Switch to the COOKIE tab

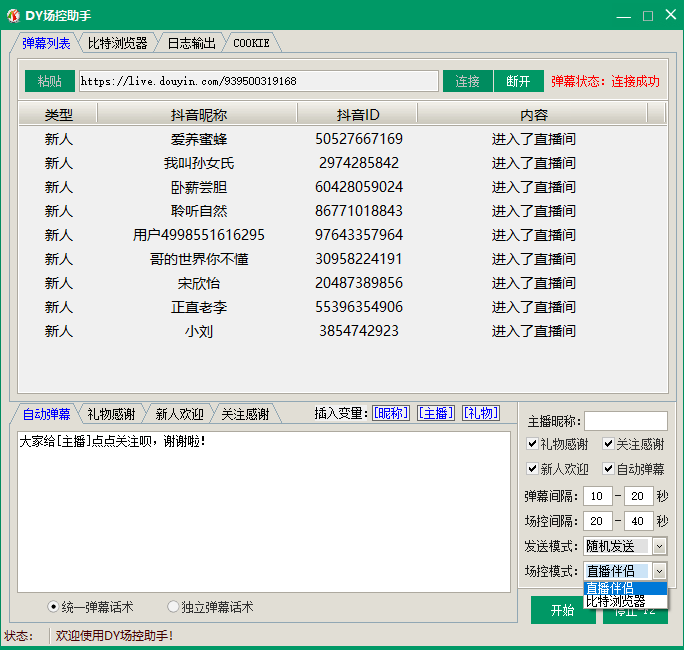click(x=251, y=43)
